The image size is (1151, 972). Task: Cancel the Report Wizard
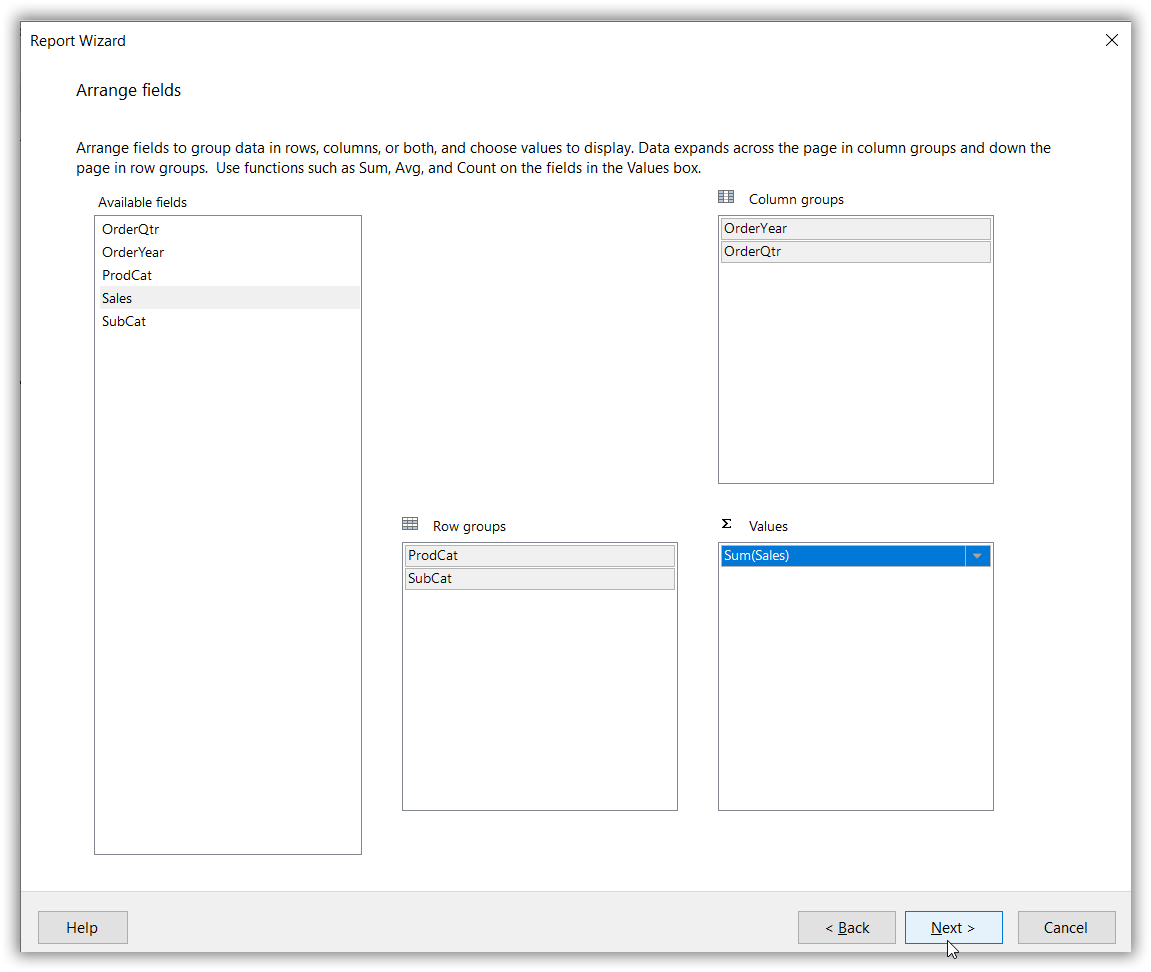point(1066,927)
